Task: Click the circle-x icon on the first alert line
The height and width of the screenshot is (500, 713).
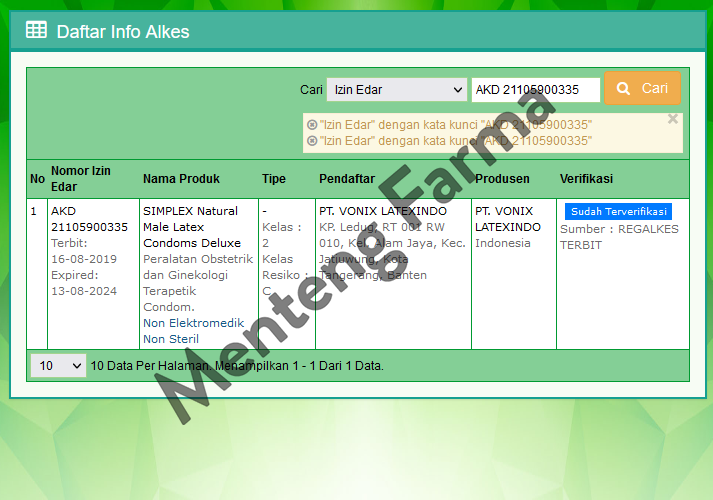Action: [312, 125]
